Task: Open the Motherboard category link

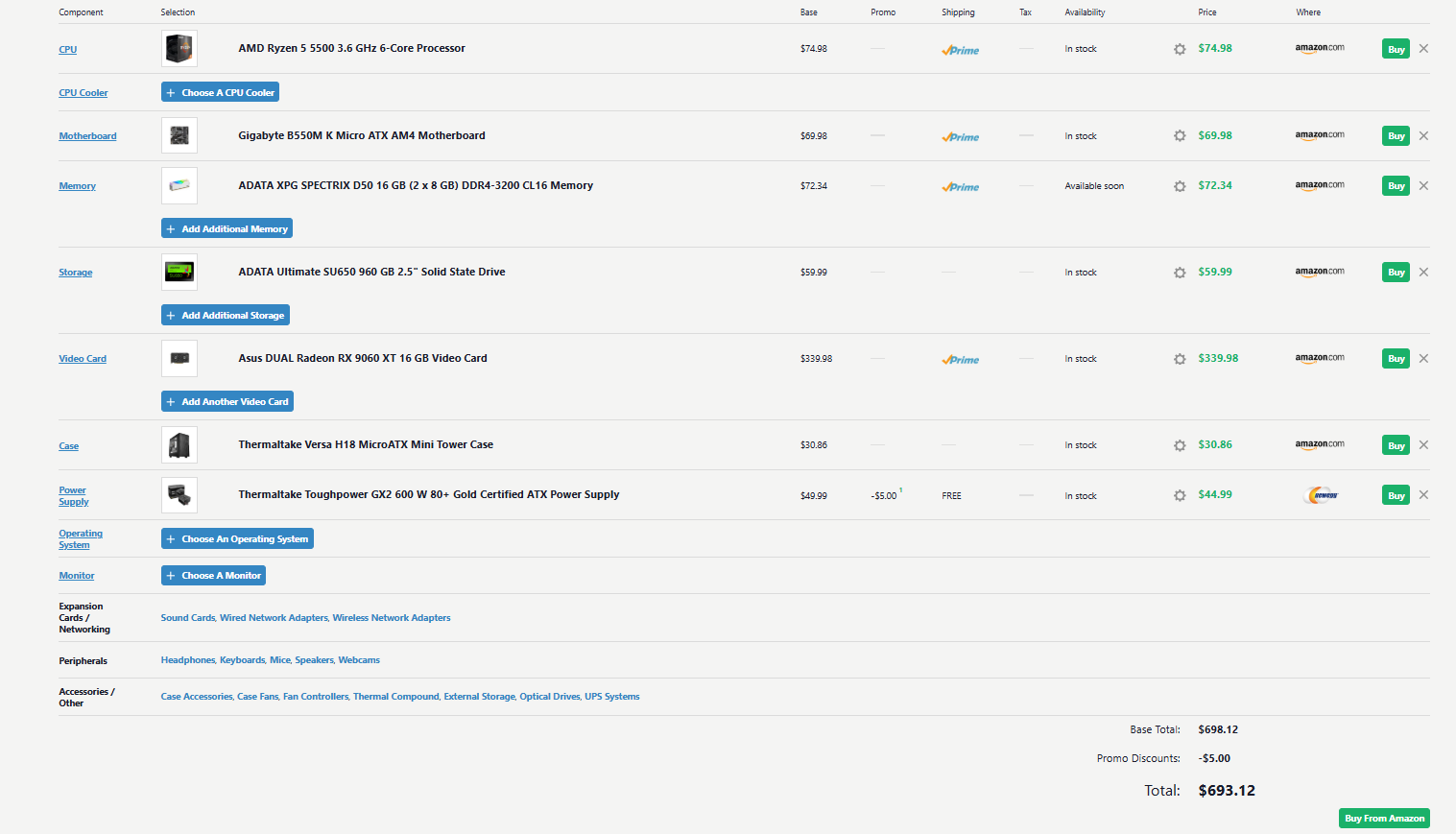Action: [x=87, y=136]
